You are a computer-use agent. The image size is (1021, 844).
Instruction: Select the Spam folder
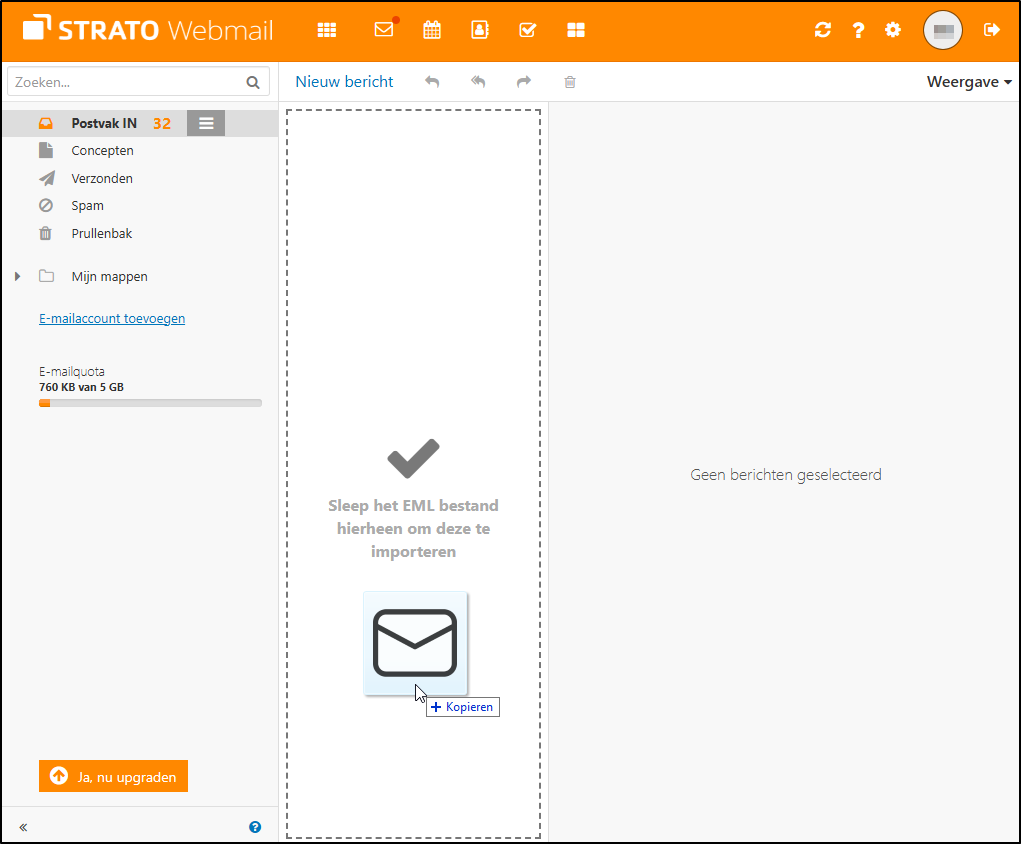(x=89, y=205)
